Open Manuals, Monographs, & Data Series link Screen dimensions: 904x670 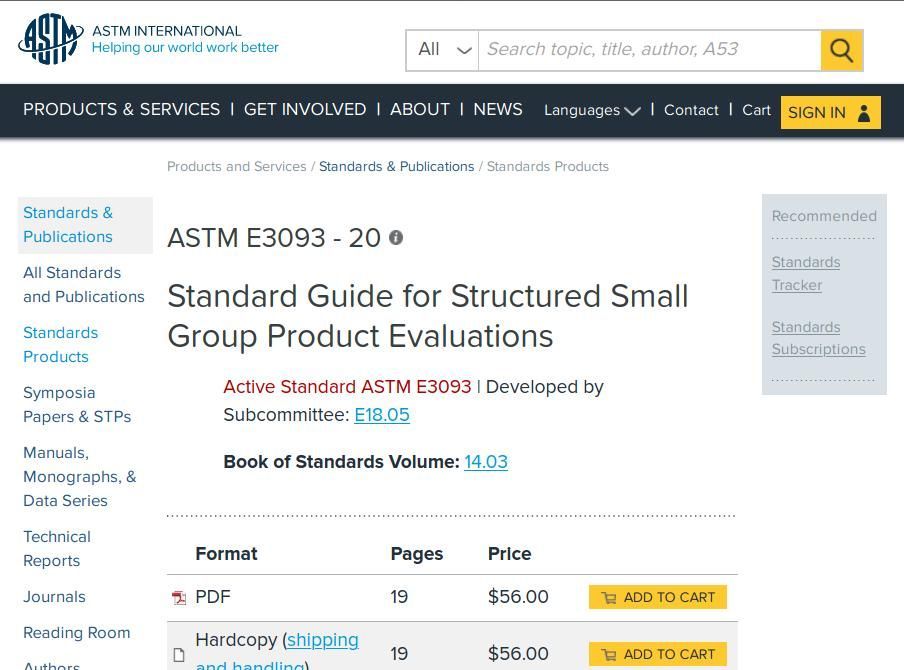80,477
